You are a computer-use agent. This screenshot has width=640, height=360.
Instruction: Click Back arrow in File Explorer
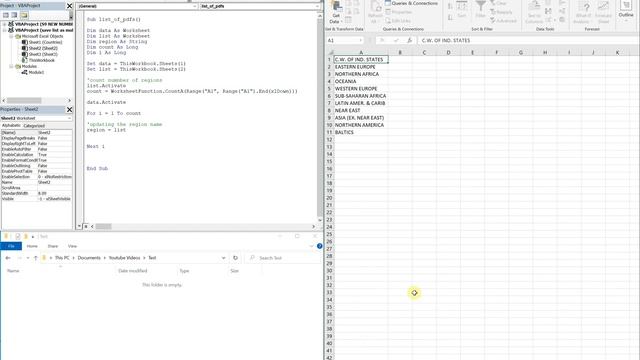(x=8, y=258)
